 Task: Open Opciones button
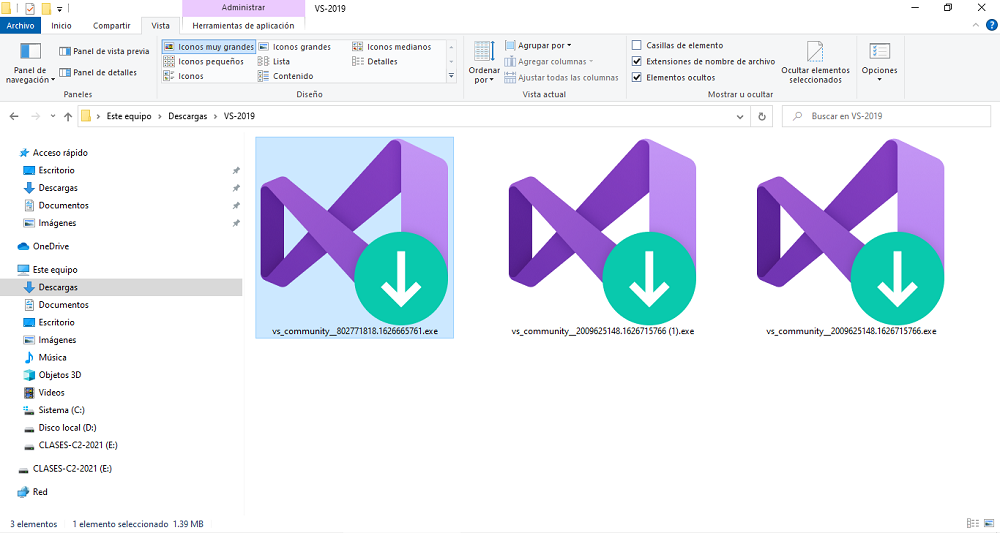pos(879,62)
